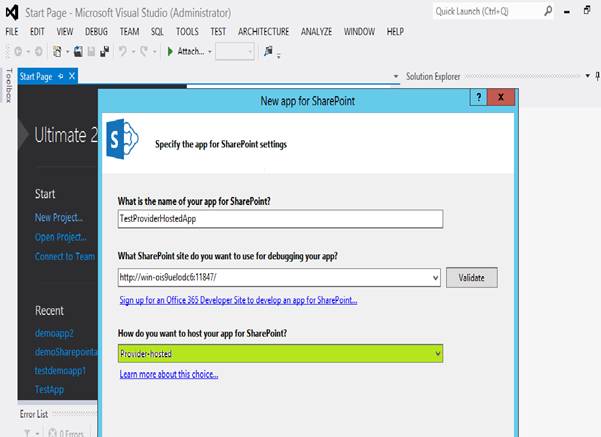Click the restore Visual Studio window button
Screen dimensions: 601x437
click(x=587, y=10)
